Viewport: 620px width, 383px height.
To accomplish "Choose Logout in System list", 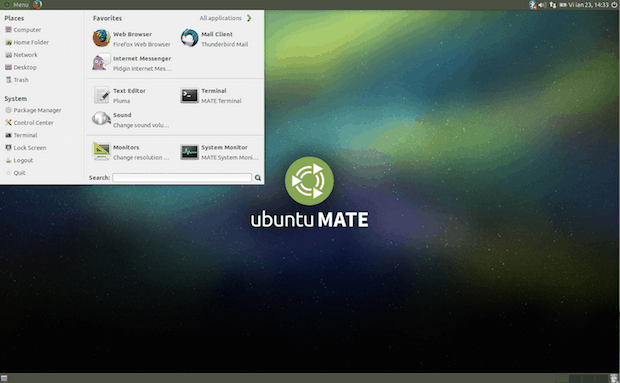I will [x=19, y=160].
